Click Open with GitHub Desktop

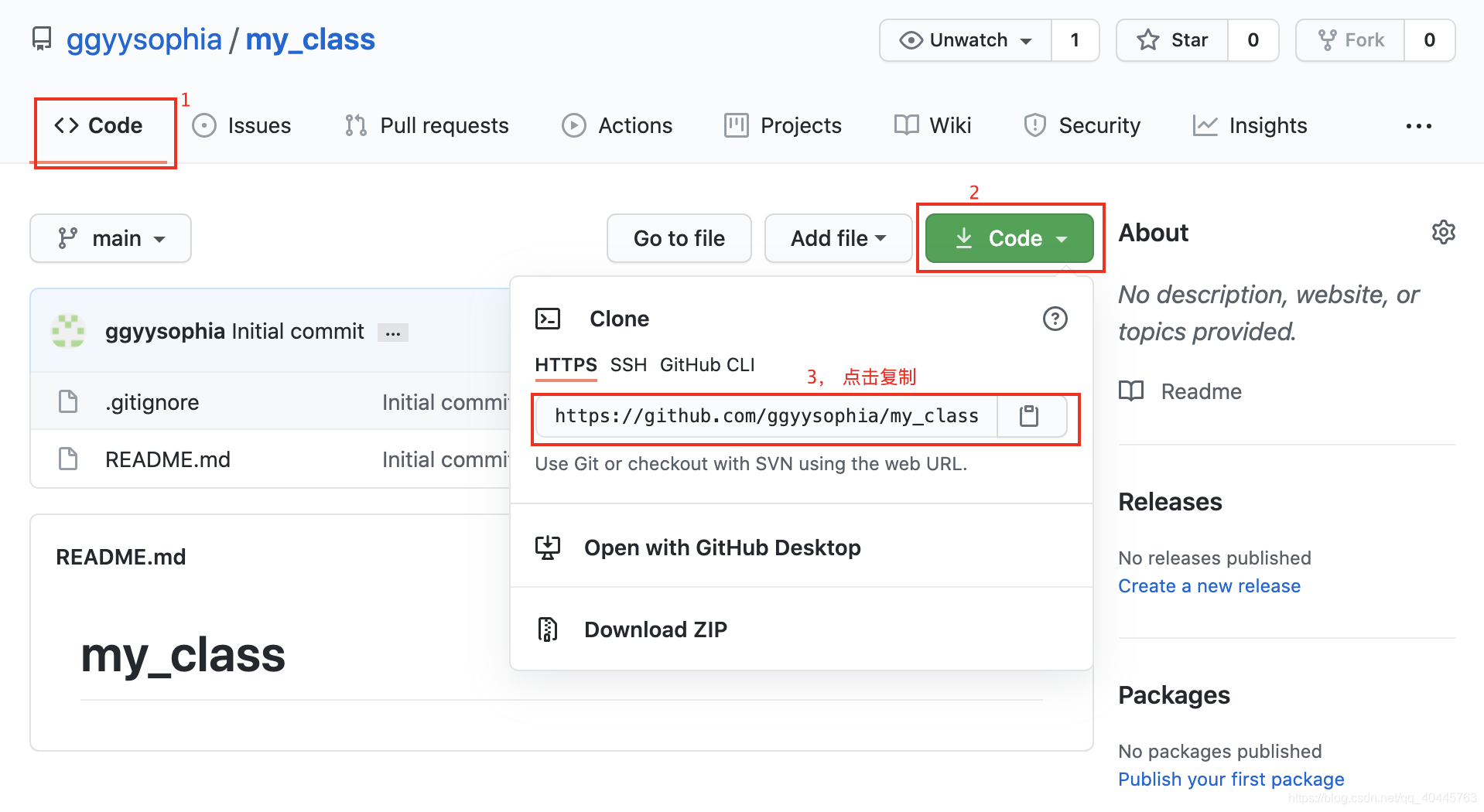click(x=722, y=548)
